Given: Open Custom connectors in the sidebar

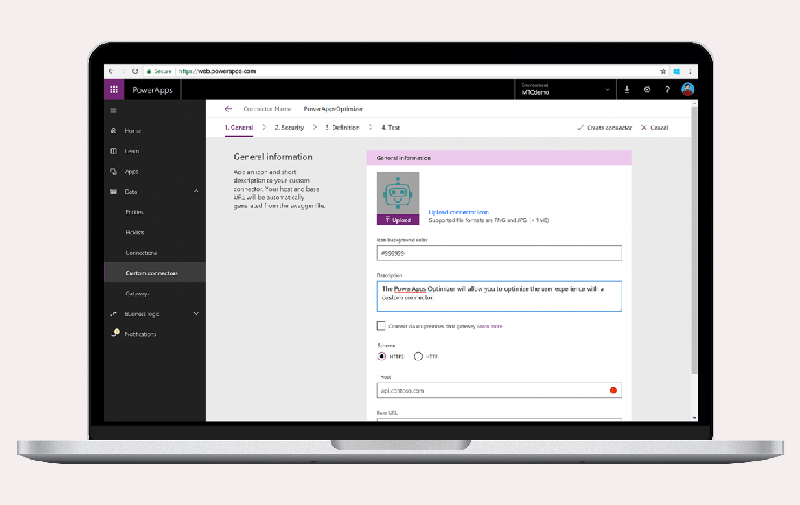Looking at the screenshot, I should coord(155,273).
